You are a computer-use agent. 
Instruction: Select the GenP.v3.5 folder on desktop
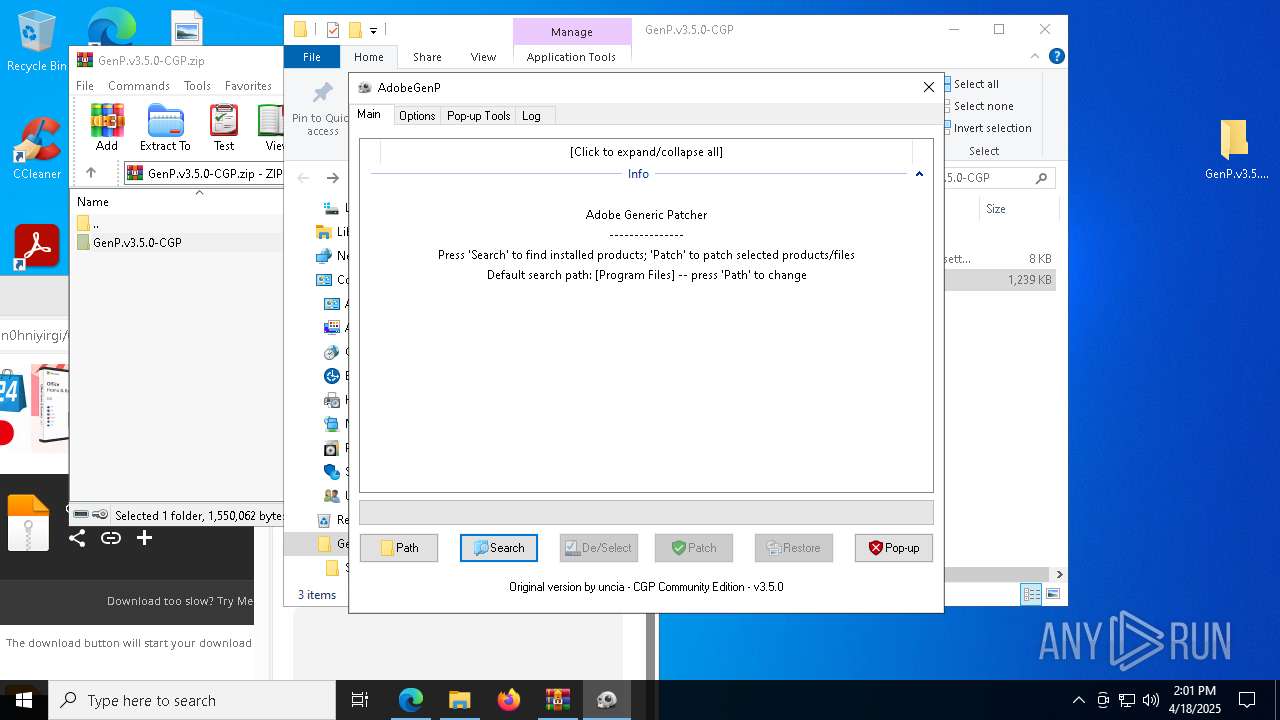tap(1236, 150)
